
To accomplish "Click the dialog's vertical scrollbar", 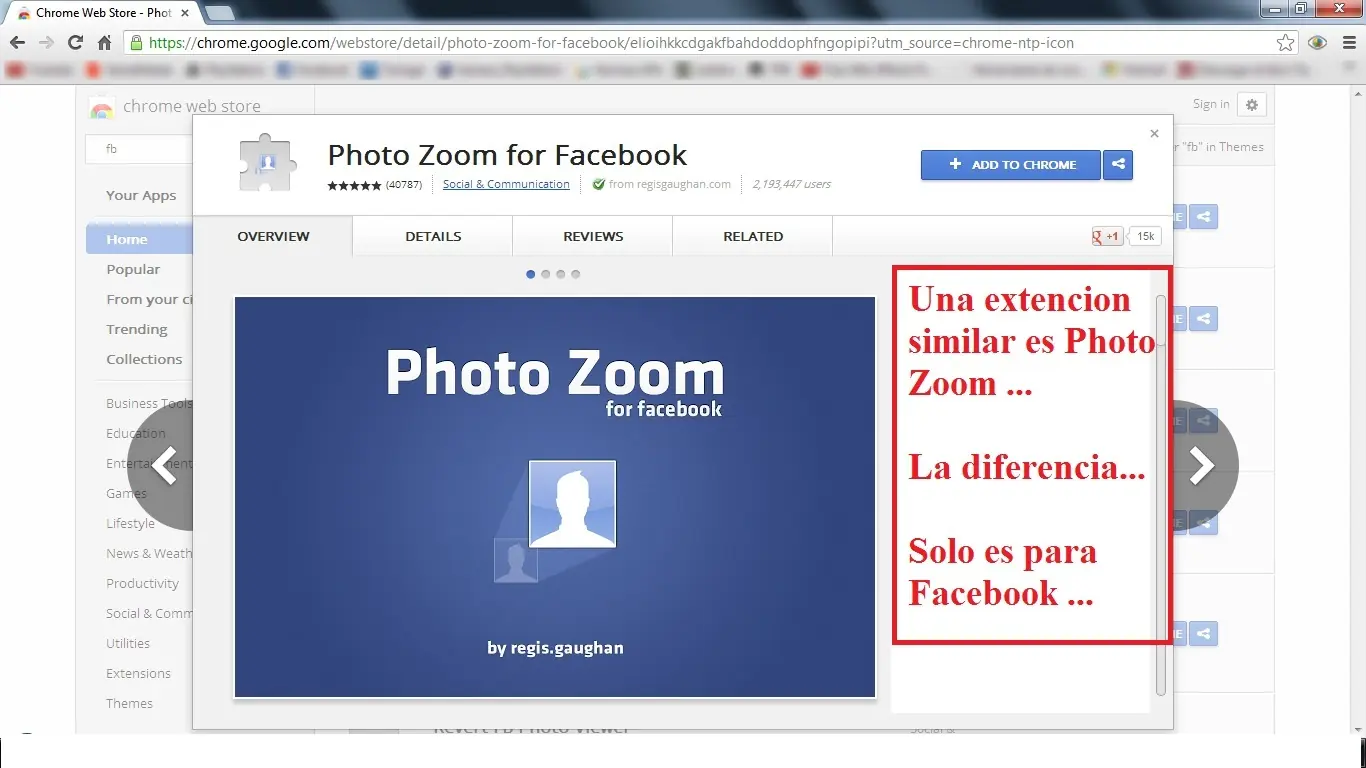I will click(1161, 495).
